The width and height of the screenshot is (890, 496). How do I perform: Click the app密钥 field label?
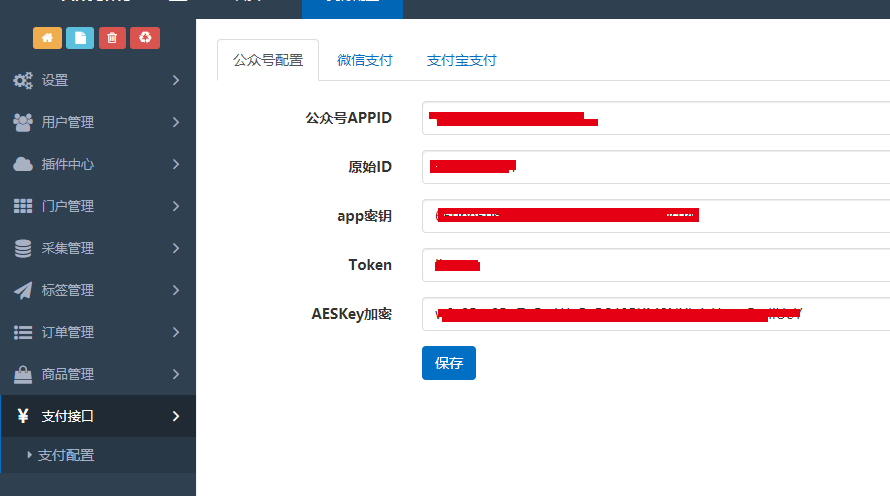[x=364, y=216]
